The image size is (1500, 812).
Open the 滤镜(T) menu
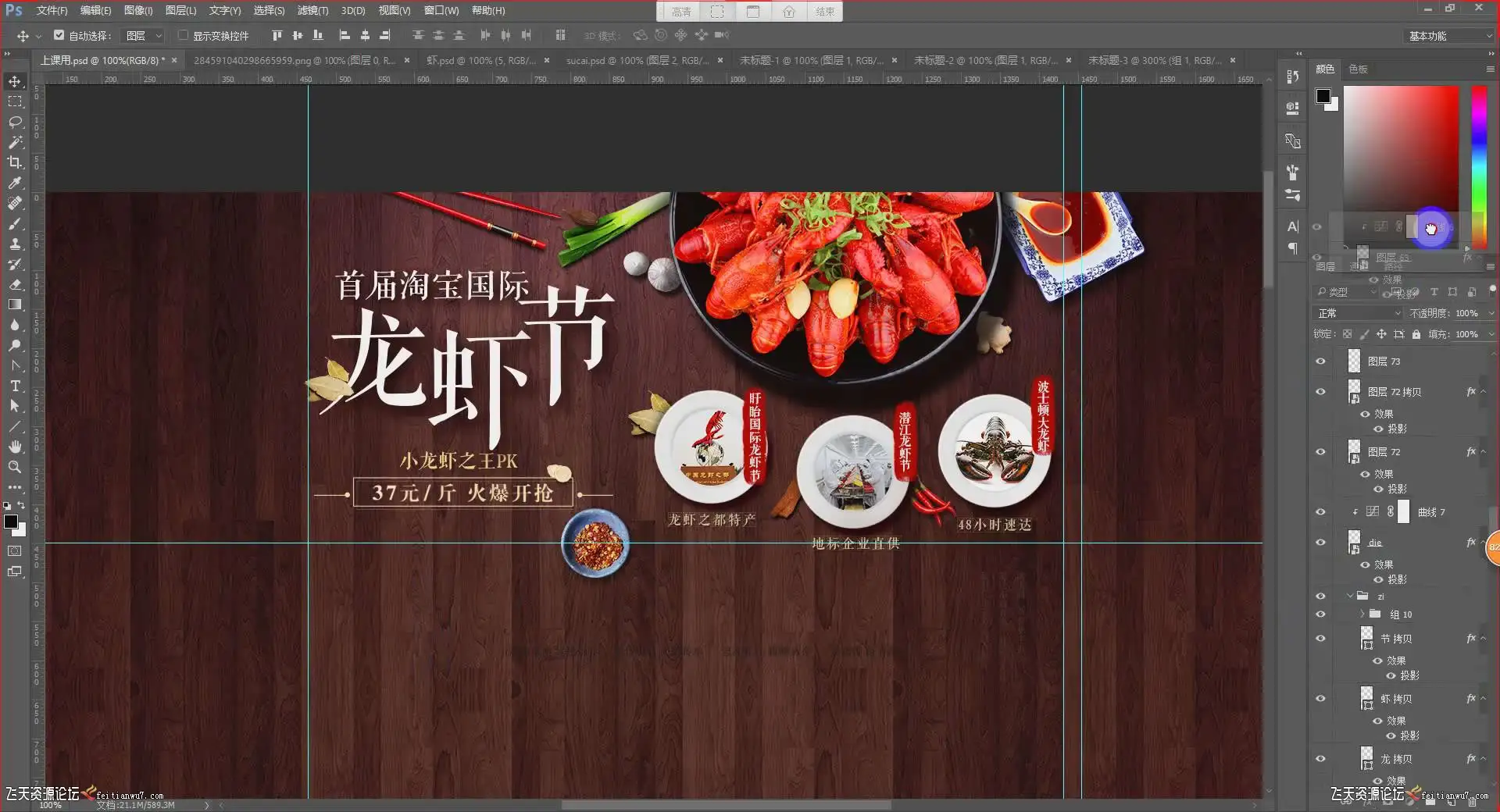[x=312, y=11]
